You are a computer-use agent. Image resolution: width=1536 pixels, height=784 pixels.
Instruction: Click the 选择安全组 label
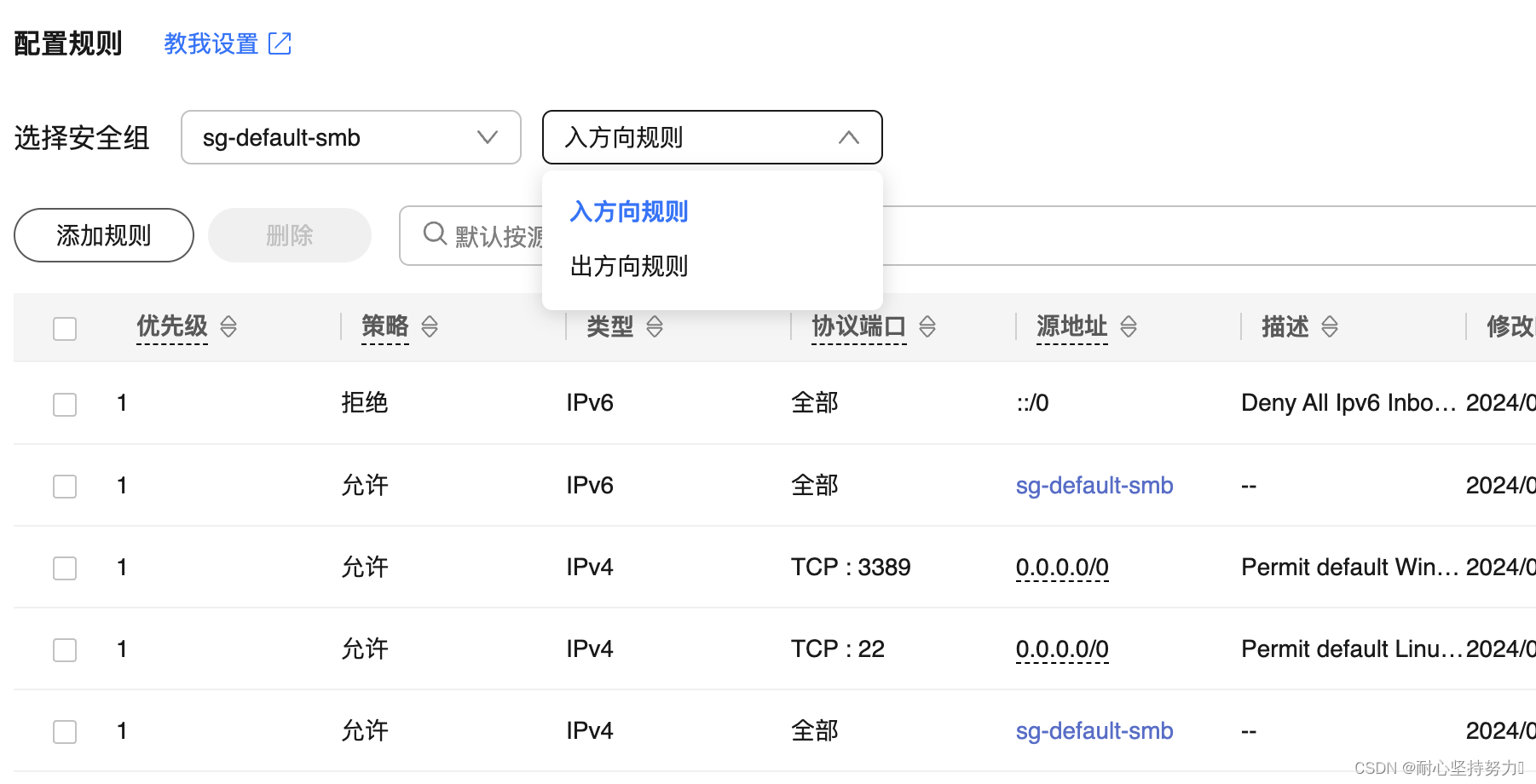[82, 137]
